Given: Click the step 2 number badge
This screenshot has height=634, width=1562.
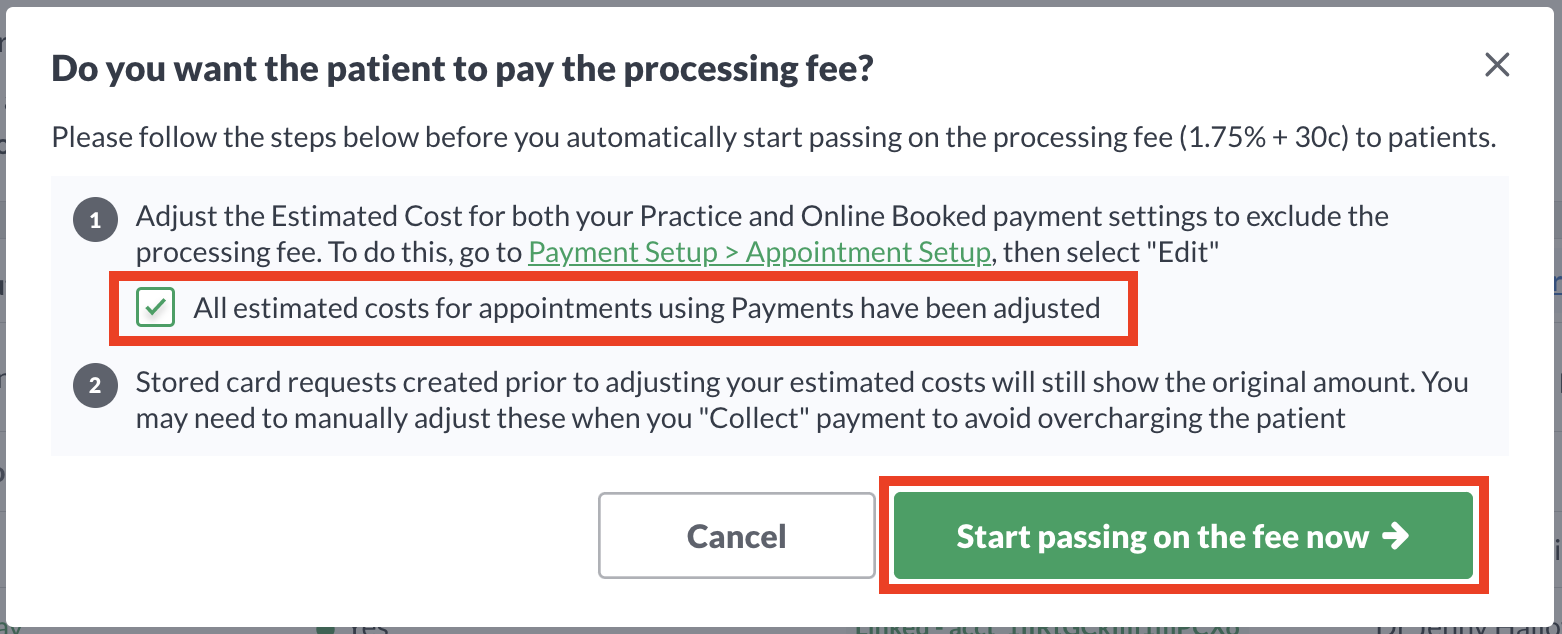Looking at the screenshot, I should [x=95, y=386].
